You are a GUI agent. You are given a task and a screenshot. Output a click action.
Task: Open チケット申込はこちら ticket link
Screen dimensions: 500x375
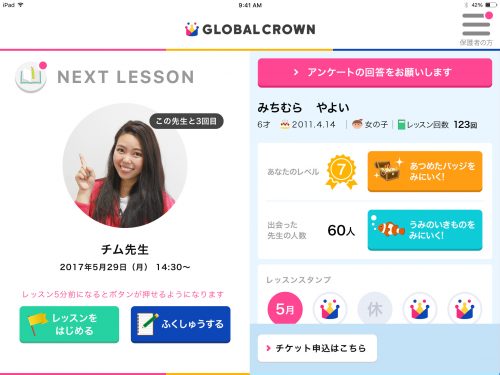[x=317, y=348]
